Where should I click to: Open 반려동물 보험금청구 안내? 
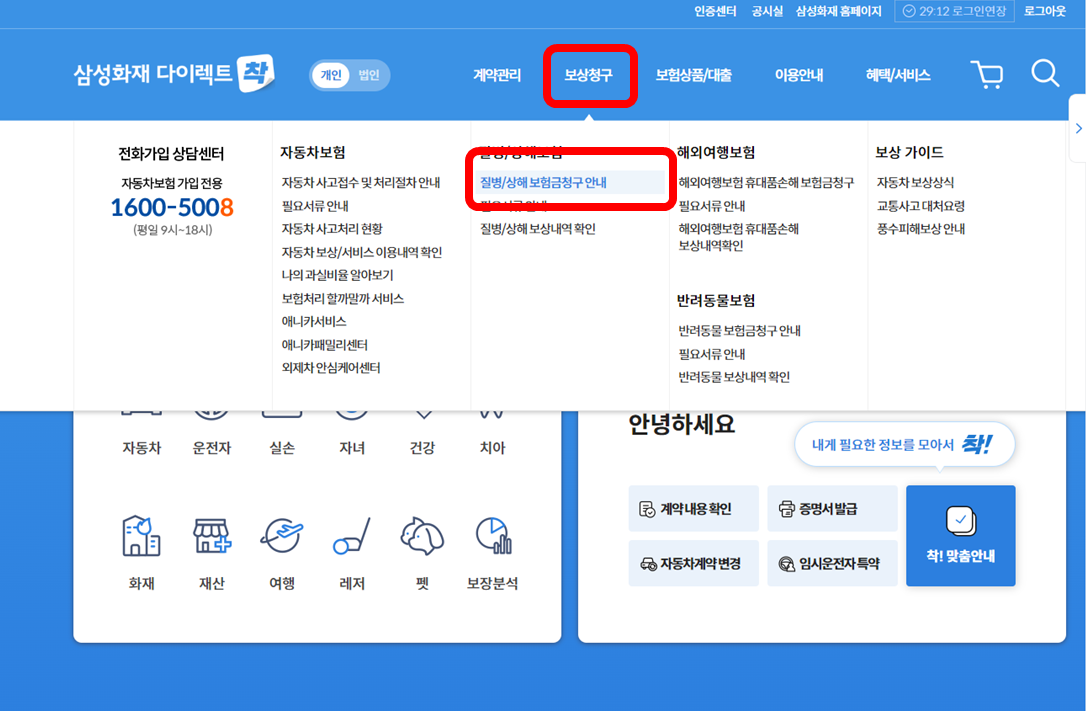click(x=740, y=331)
